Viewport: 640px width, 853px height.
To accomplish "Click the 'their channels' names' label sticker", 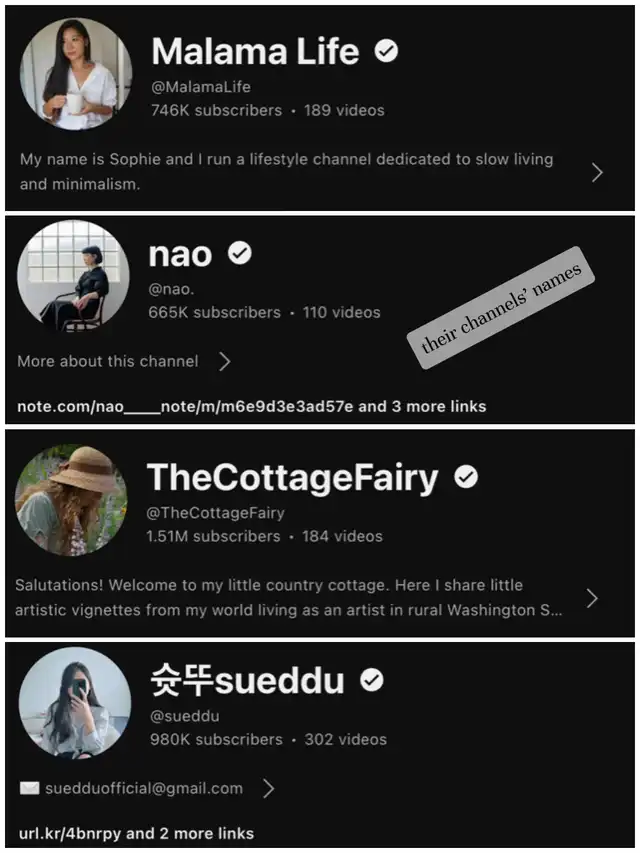I will point(501,308).
